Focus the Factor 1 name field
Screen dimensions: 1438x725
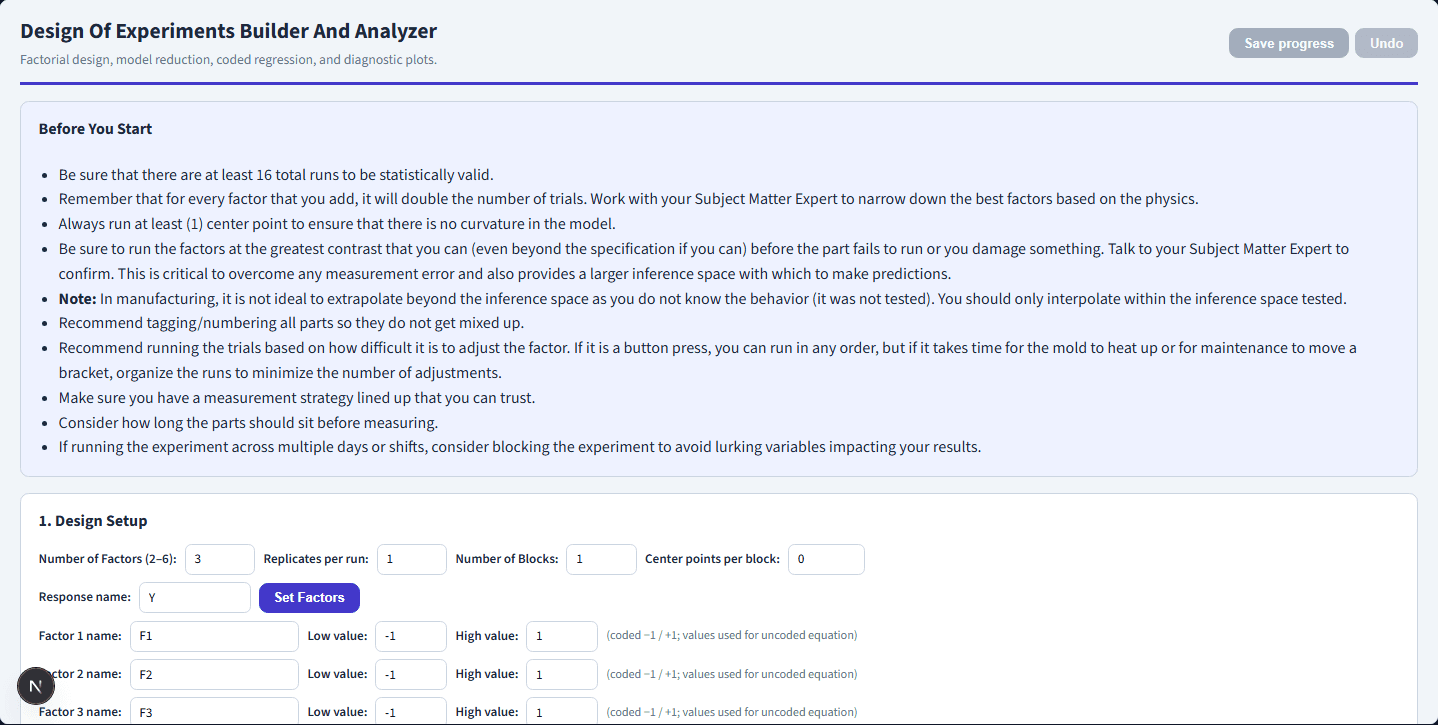[x=214, y=636]
